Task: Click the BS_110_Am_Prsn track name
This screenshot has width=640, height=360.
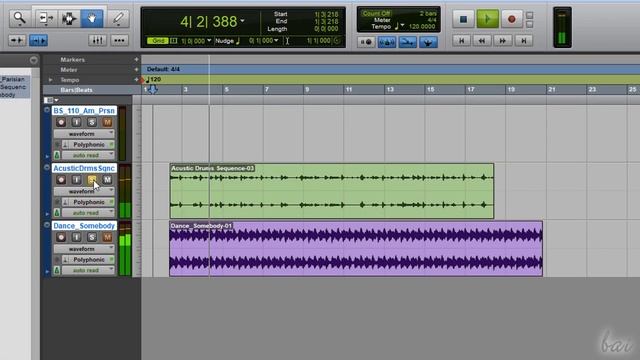Action: click(84, 111)
